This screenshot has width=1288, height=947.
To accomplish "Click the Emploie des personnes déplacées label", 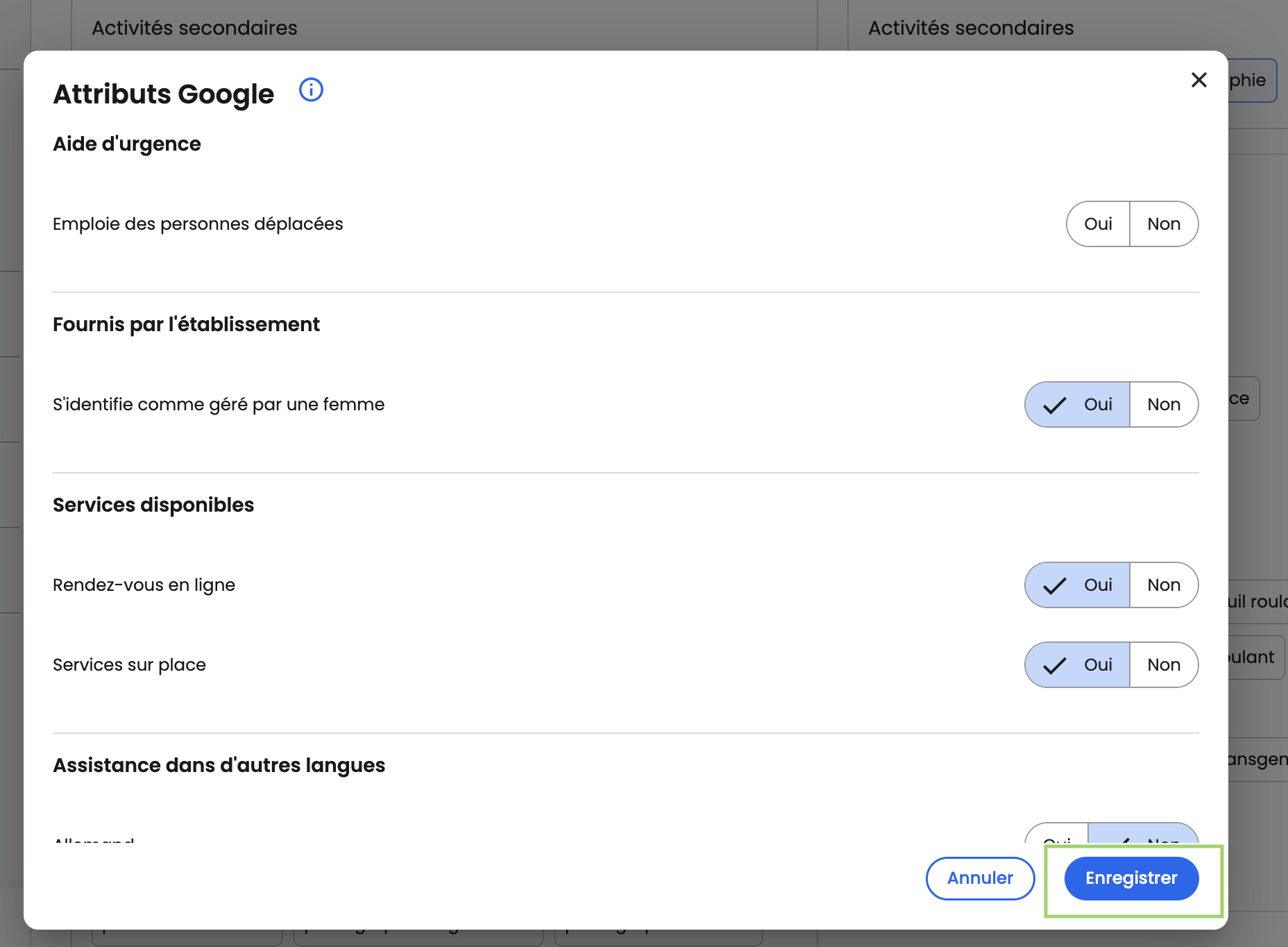I will [198, 224].
